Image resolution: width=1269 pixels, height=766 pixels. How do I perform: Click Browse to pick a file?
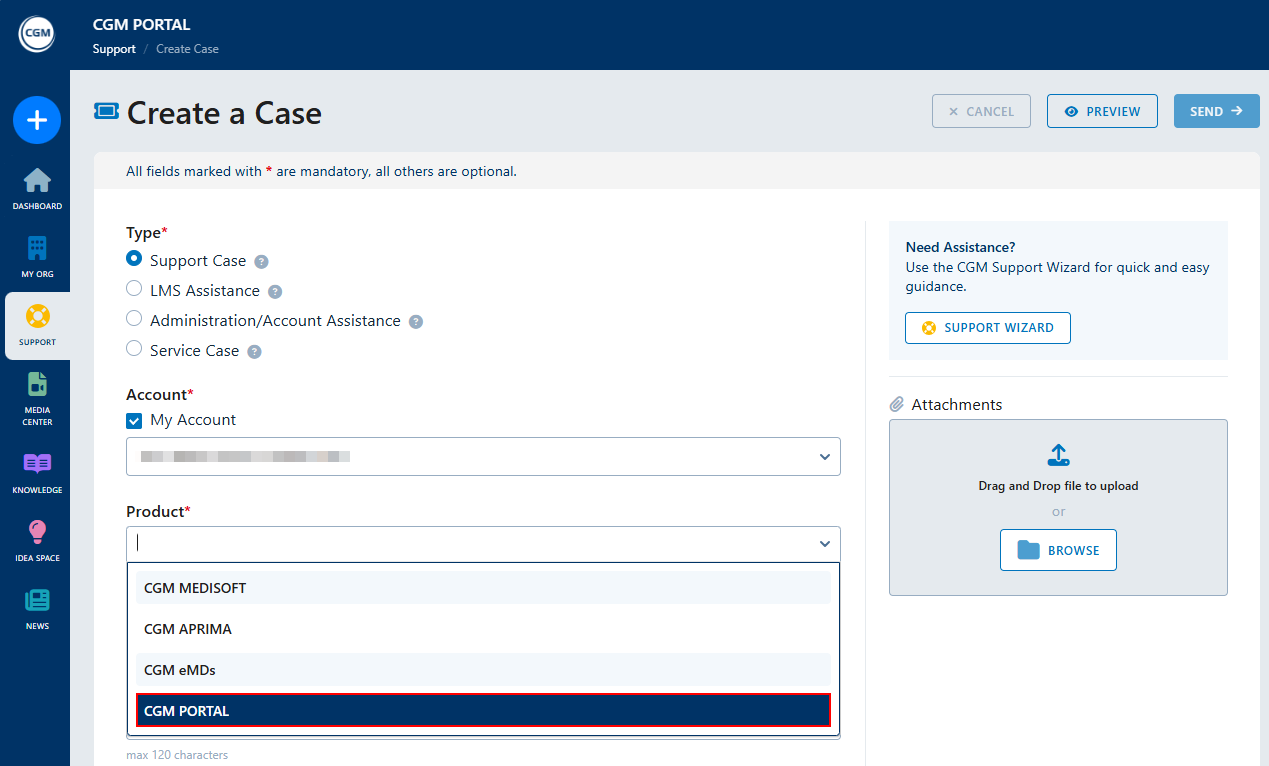(x=1058, y=550)
